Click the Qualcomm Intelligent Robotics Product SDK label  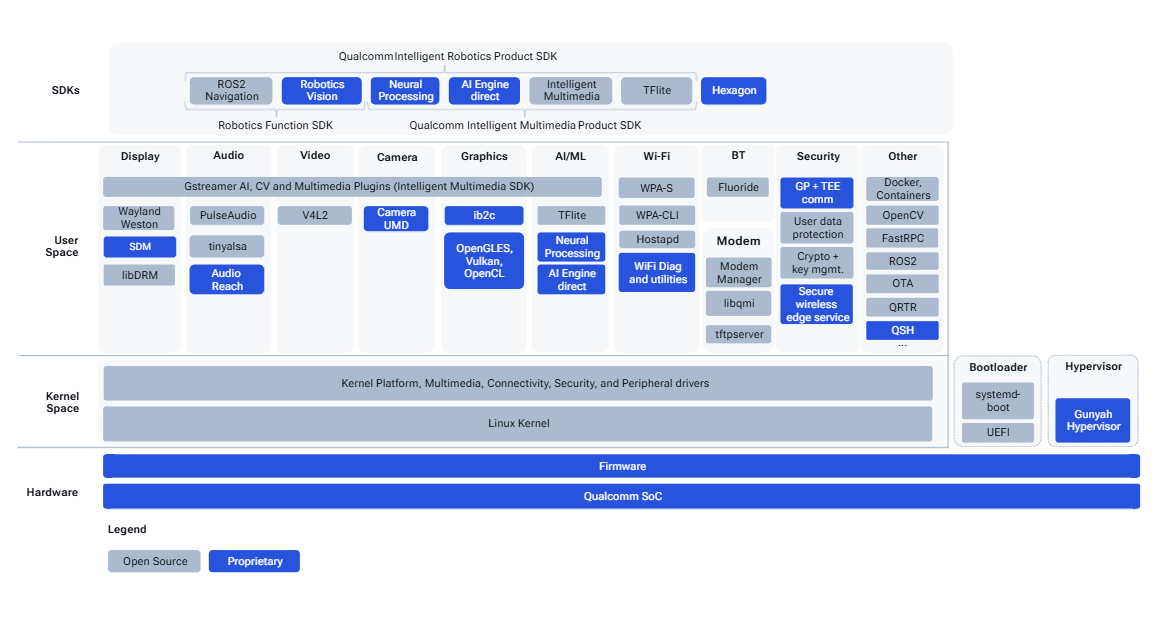[448, 57]
